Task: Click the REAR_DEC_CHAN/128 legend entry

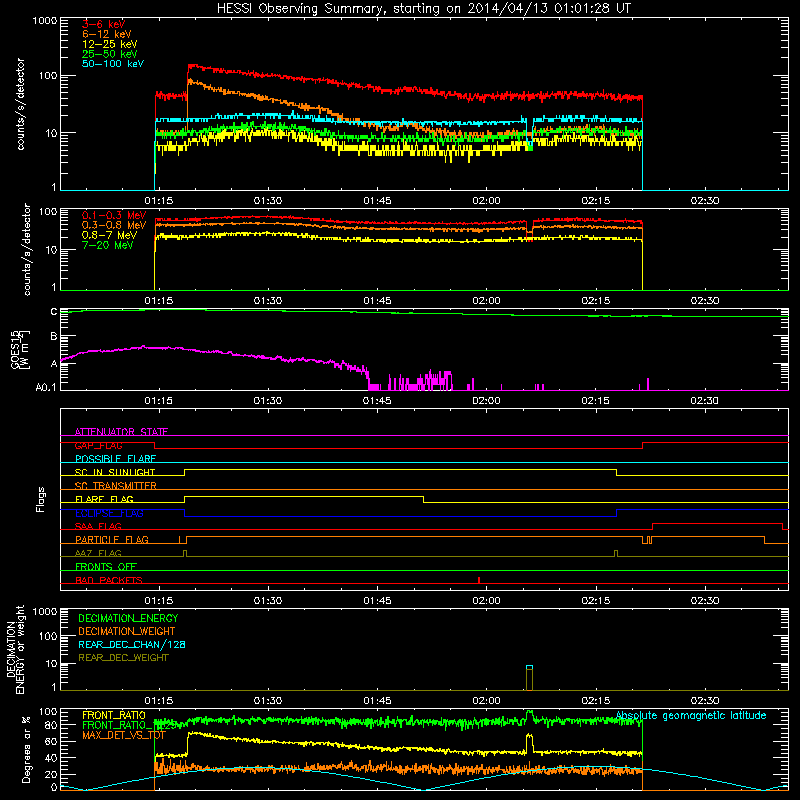Action: point(132,644)
